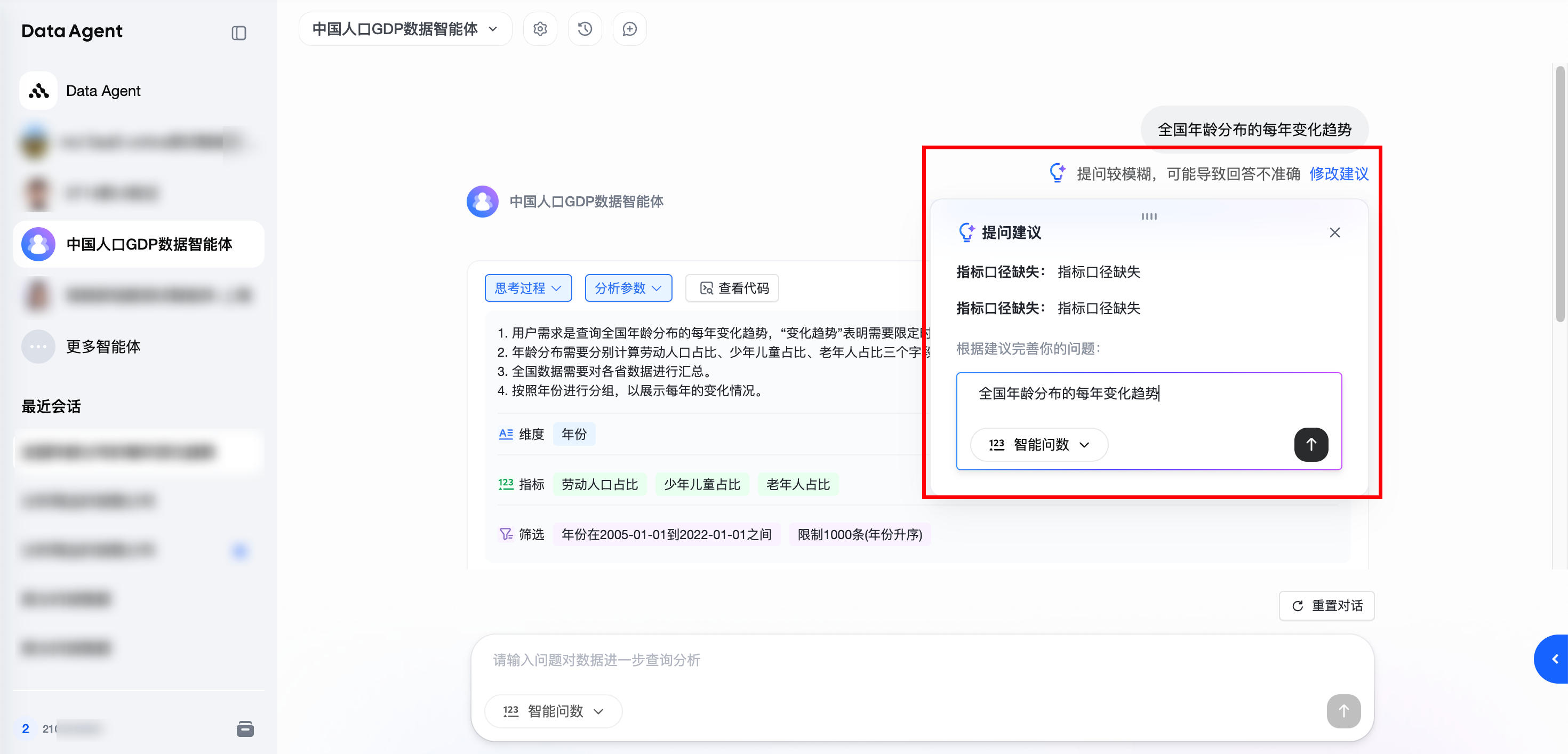
Task: Toggle 分析参数 section
Action: pyautogui.click(x=628, y=288)
